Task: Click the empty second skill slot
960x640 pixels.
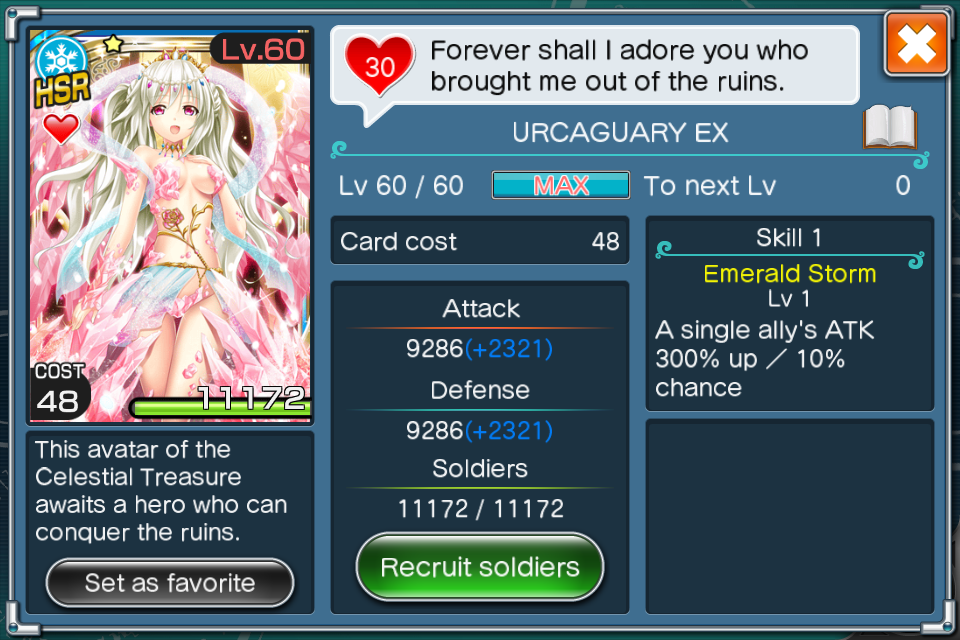Action: point(789,516)
